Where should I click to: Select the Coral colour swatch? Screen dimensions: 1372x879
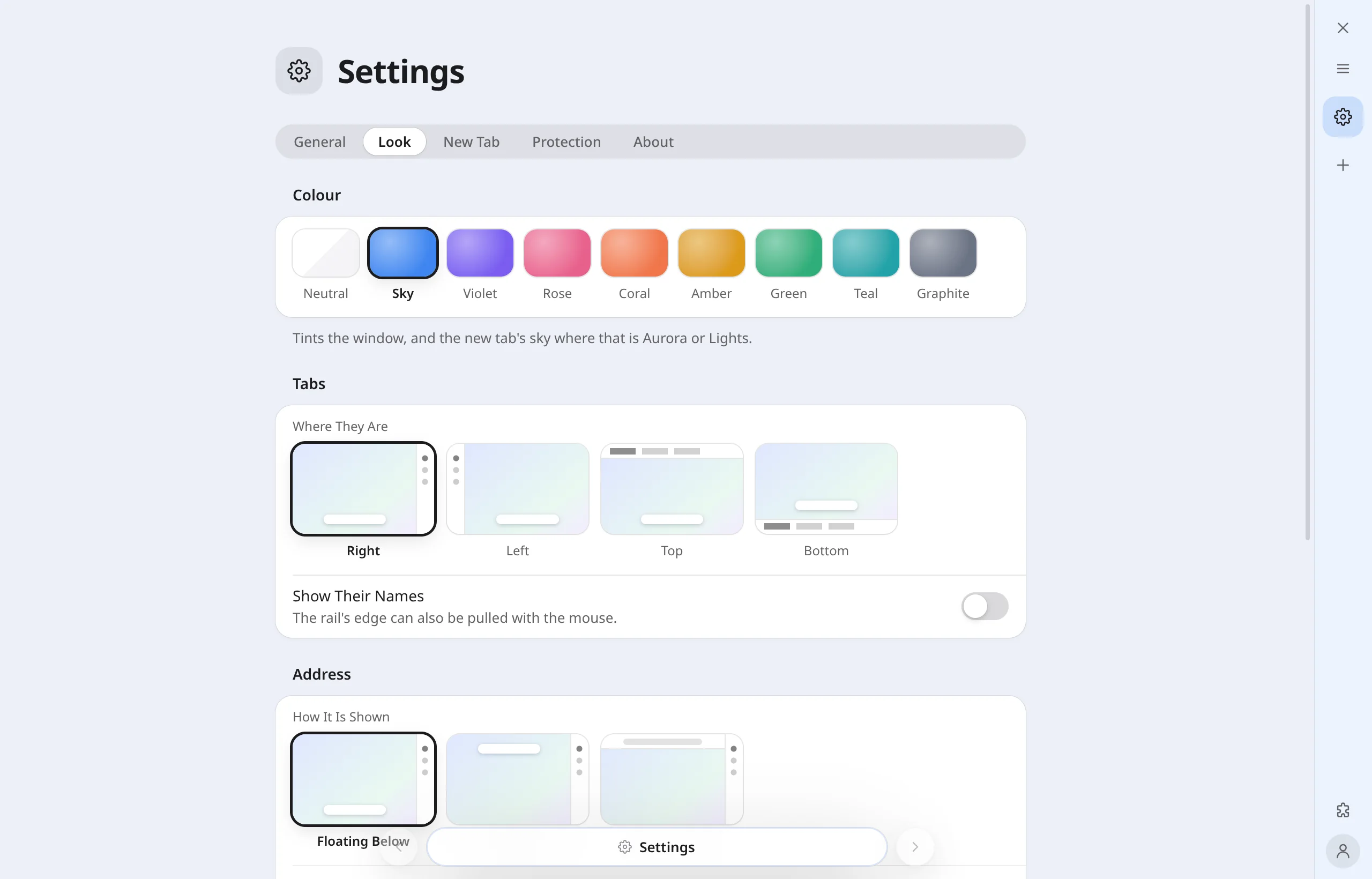click(634, 253)
